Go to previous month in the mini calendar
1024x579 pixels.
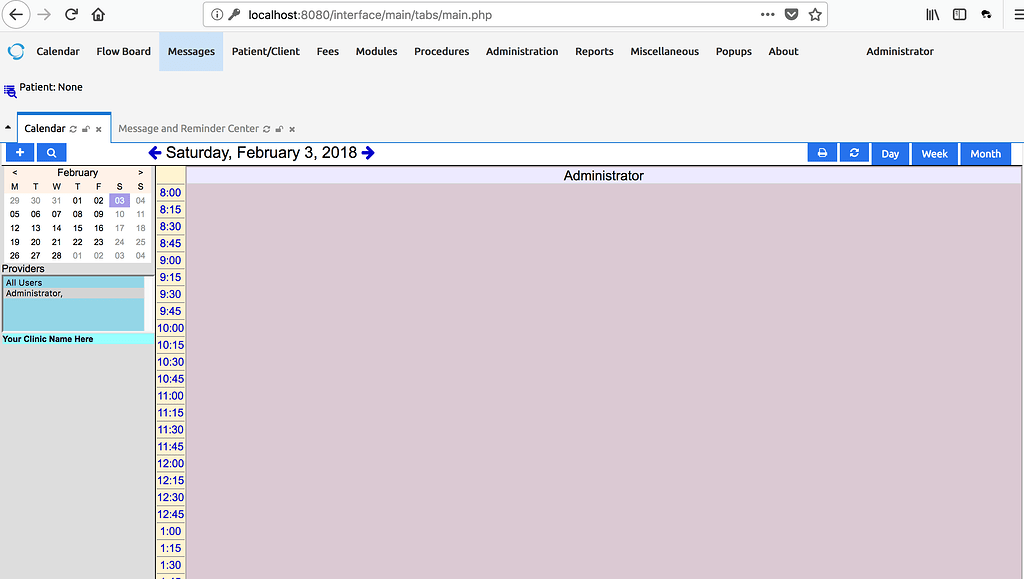[x=14, y=172]
